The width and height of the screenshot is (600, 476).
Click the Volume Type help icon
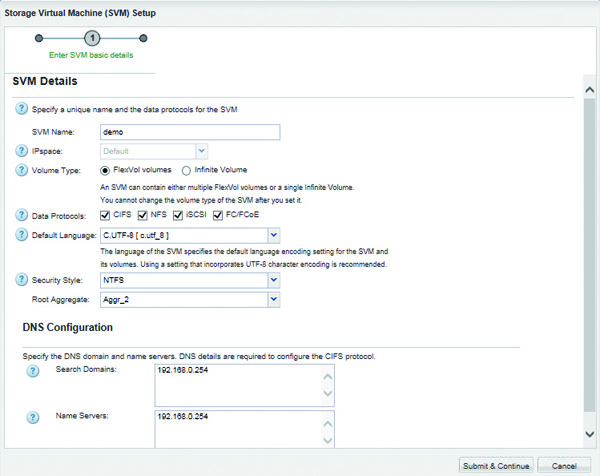point(21,170)
